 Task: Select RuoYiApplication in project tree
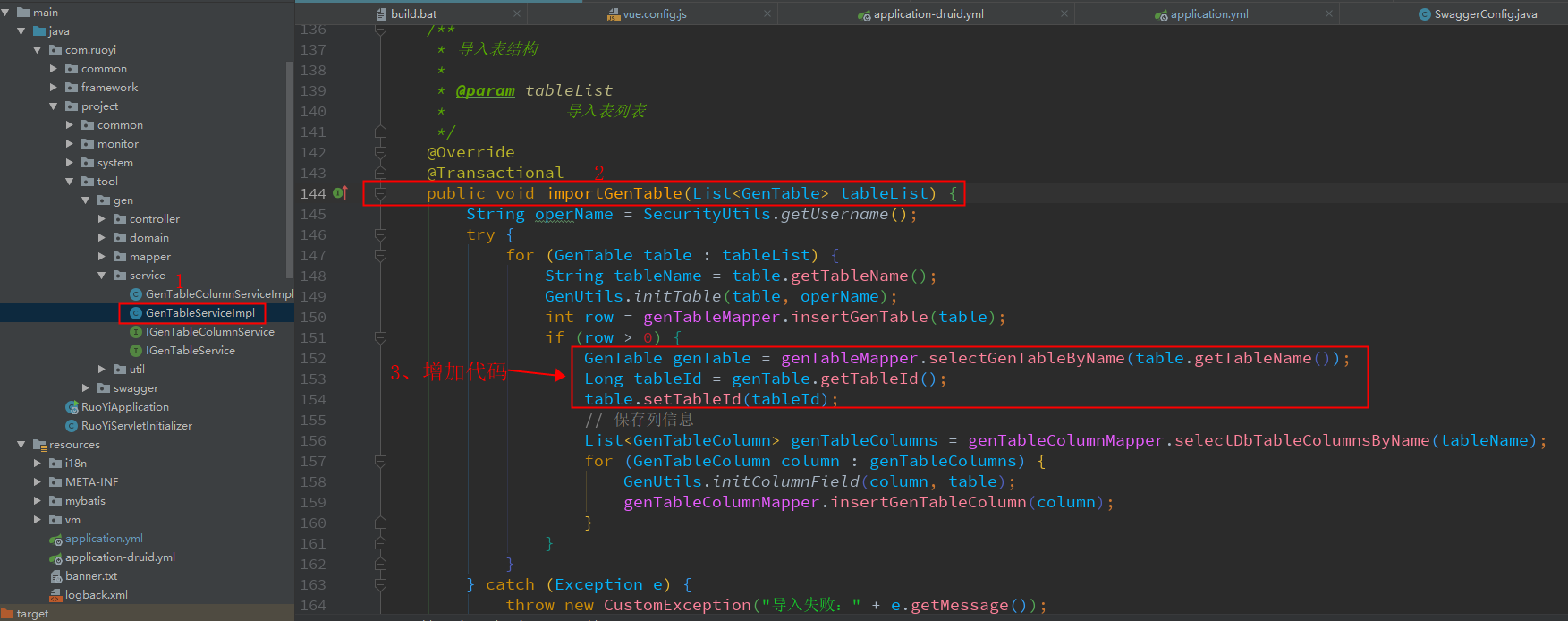(x=125, y=407)
